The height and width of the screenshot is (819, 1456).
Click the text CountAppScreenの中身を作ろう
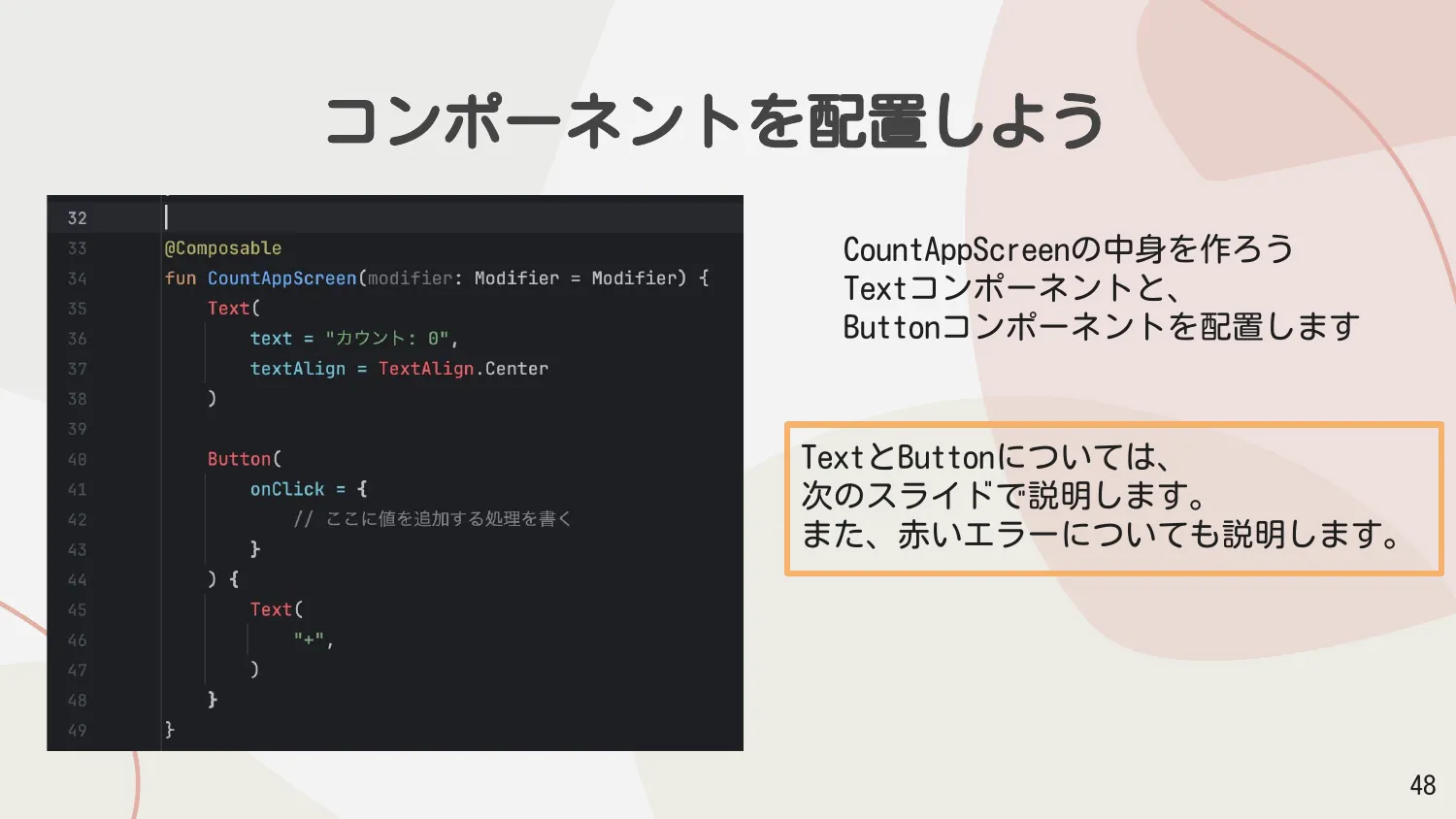[x=1068, y=249]
